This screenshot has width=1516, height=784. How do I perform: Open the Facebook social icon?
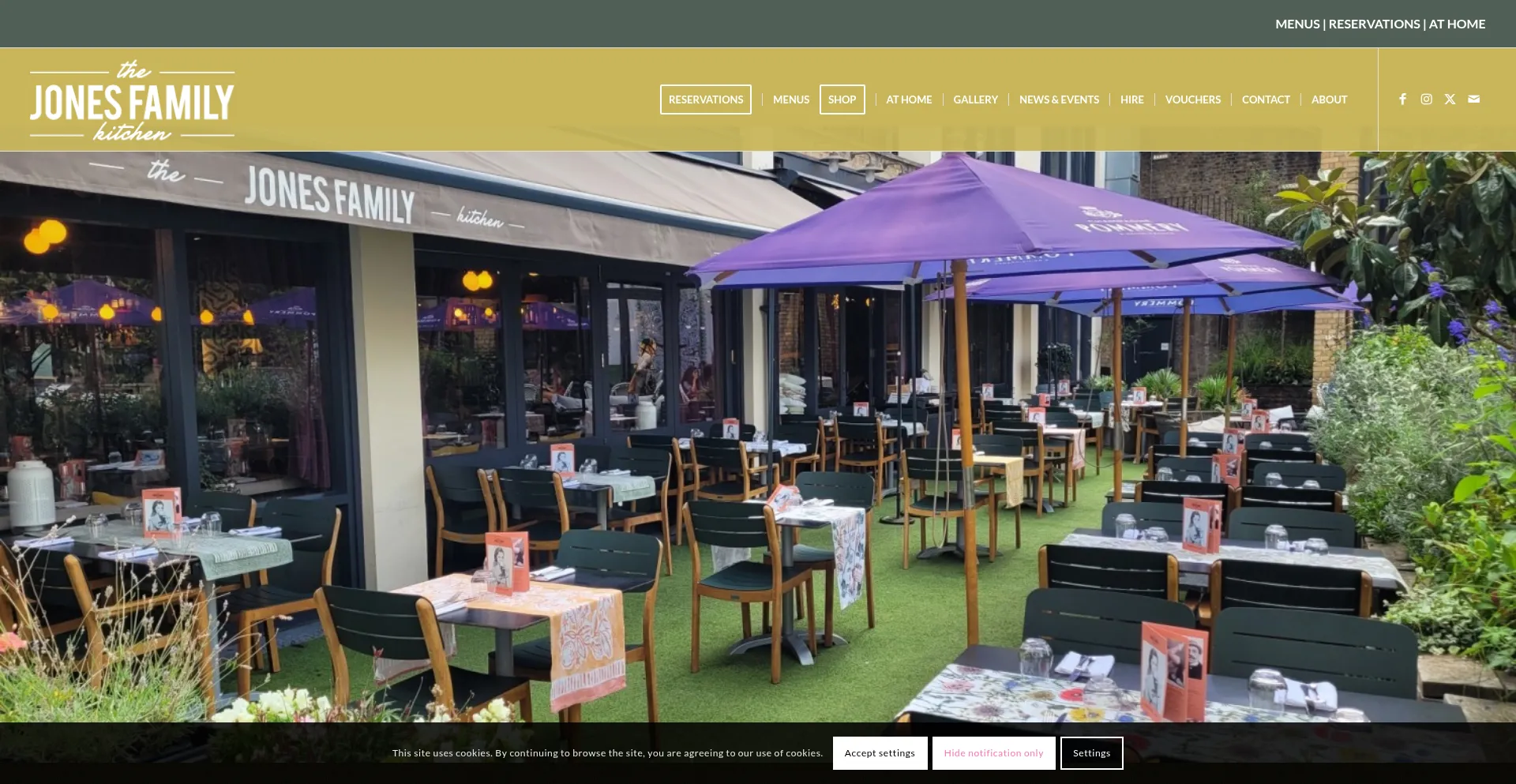[x=1402, y=99]
